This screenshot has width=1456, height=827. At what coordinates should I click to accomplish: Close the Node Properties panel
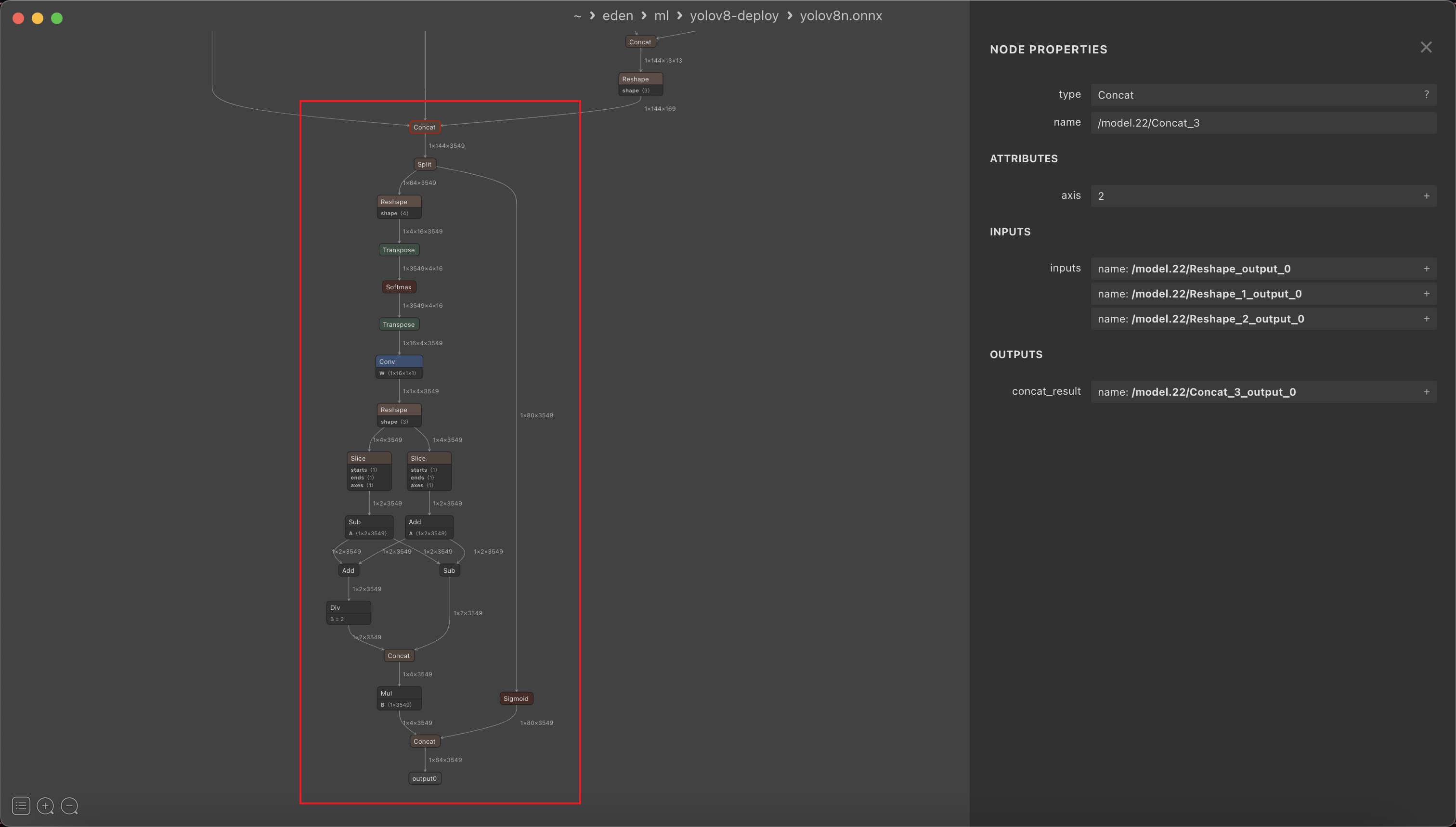(1426, 47)
